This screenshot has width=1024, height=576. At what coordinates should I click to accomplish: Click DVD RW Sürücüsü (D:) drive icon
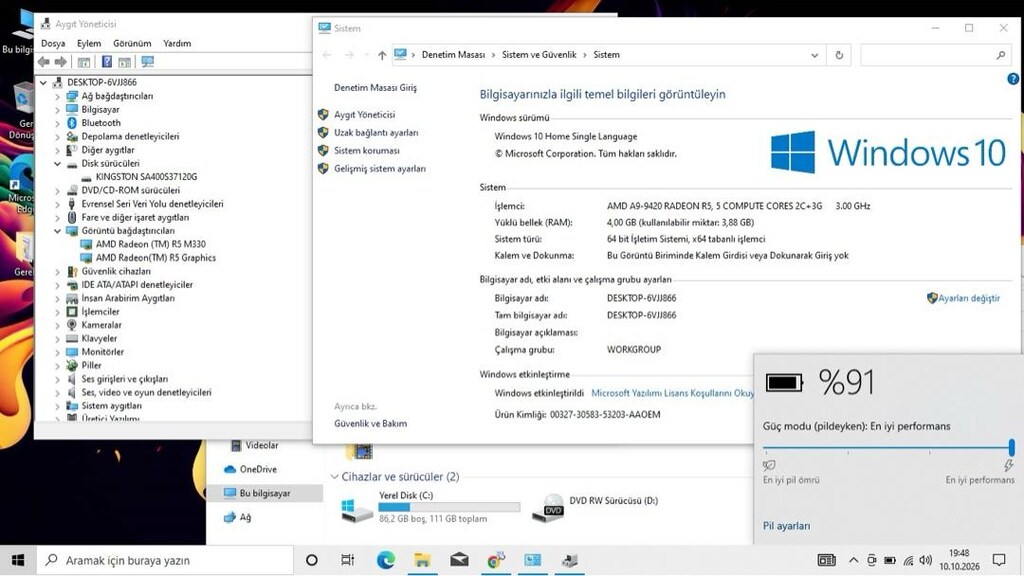547,507
